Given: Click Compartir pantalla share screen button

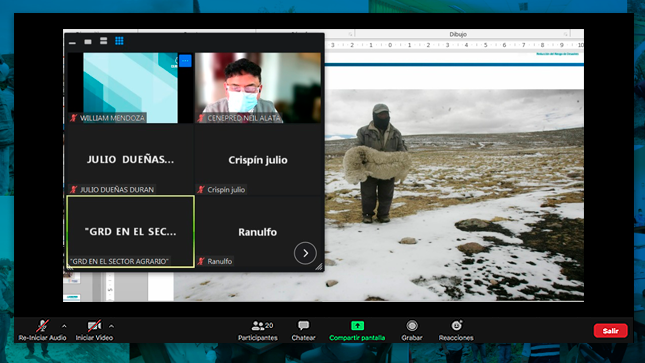Looking at the screenshot, I should pyautogui.click(x=357, y=330).
